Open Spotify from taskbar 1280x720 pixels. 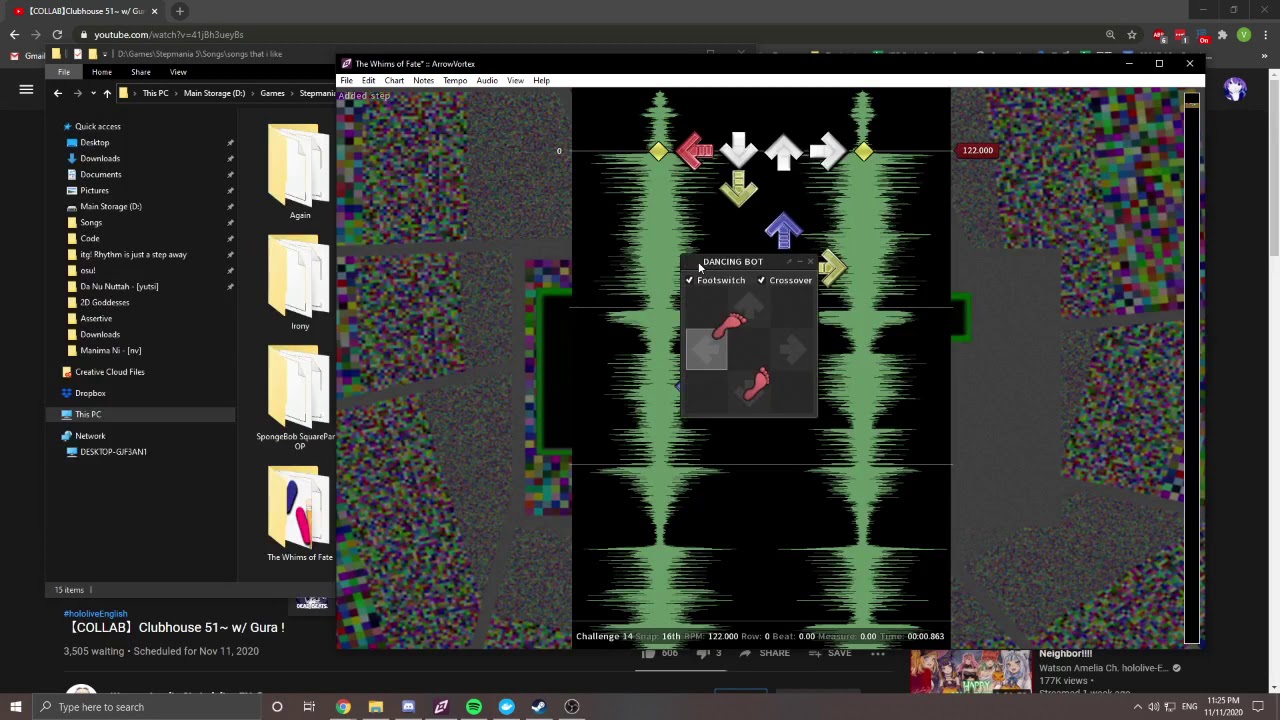coord(474,707)
